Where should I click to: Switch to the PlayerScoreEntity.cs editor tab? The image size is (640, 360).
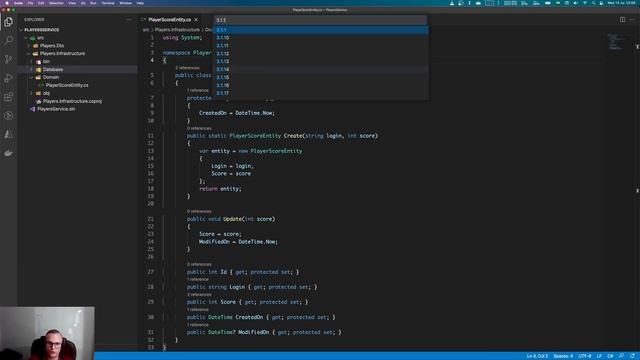(169, 20)
